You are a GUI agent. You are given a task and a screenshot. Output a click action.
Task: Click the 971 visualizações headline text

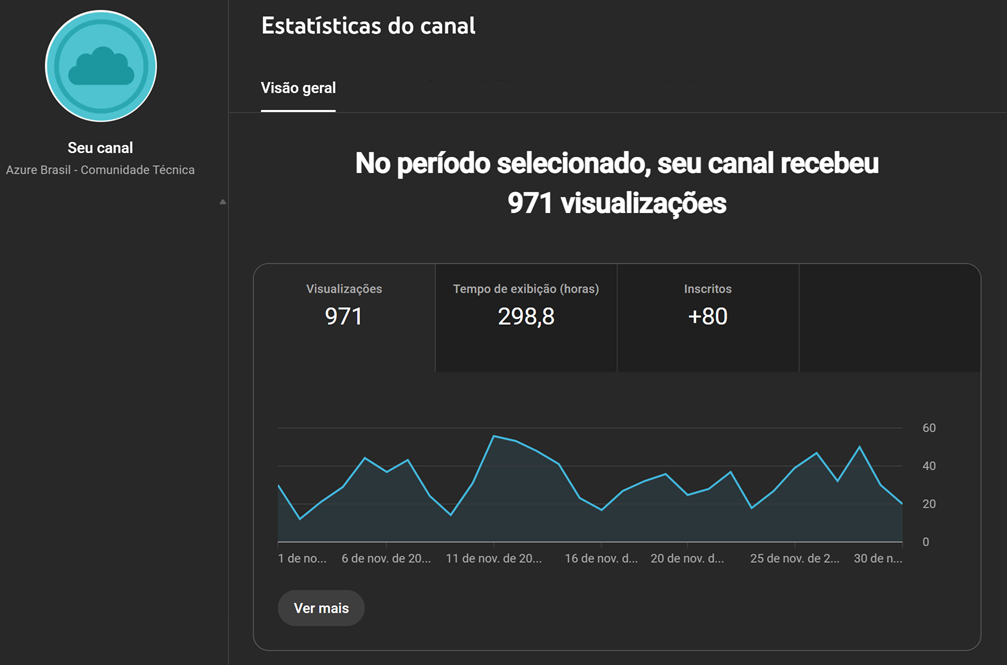click(616, 203)
